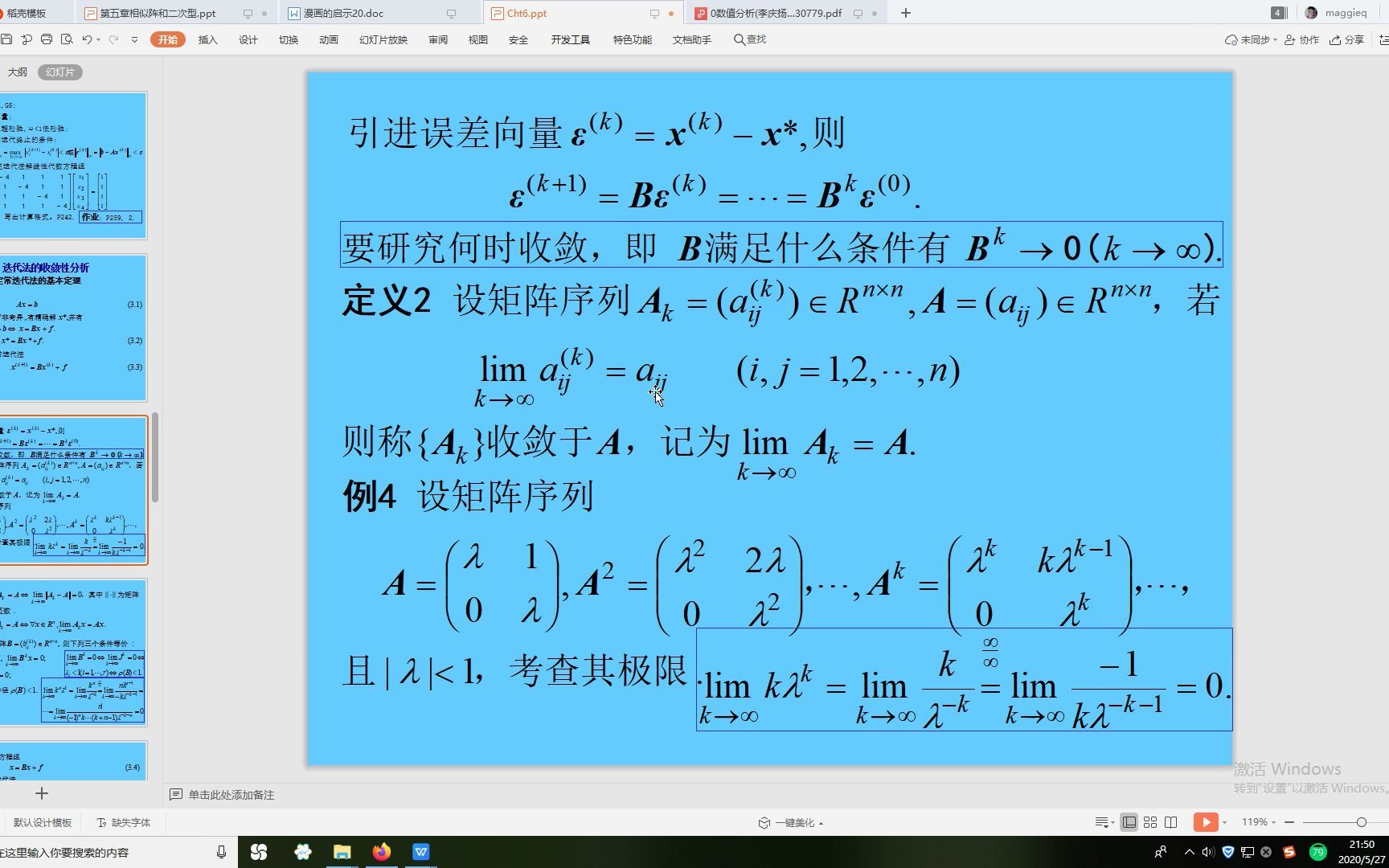Select the 定义2 definition text on the slide
This screenshot has height=868, width=1389.
click(x=781, y=301)
